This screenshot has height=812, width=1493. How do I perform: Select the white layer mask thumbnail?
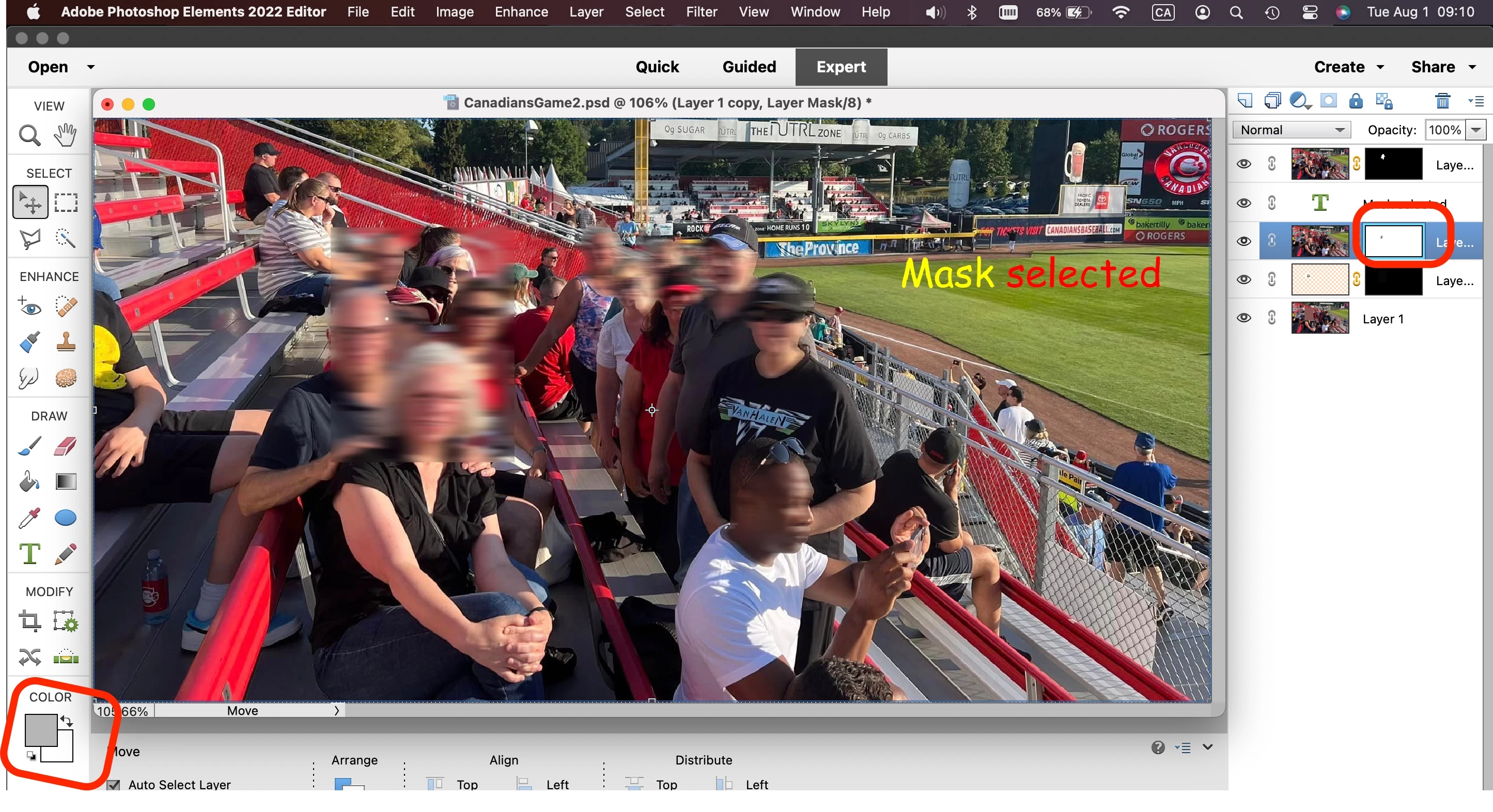[x=1393, y=241]
